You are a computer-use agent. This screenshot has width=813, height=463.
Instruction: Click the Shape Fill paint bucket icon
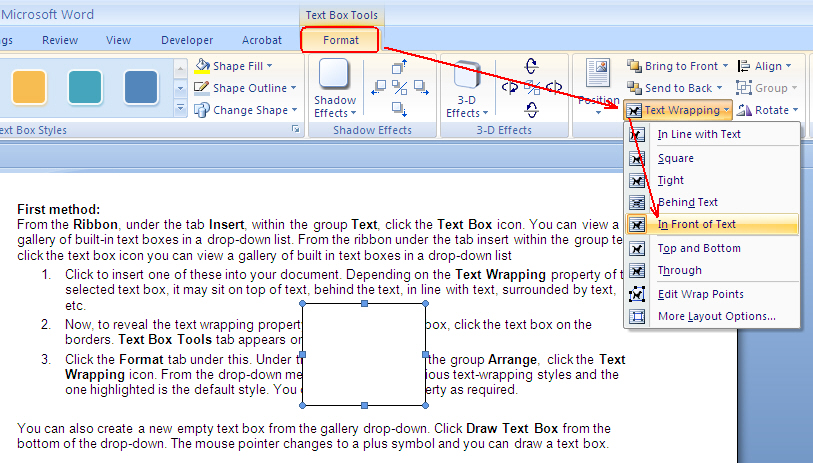(202, 66)
